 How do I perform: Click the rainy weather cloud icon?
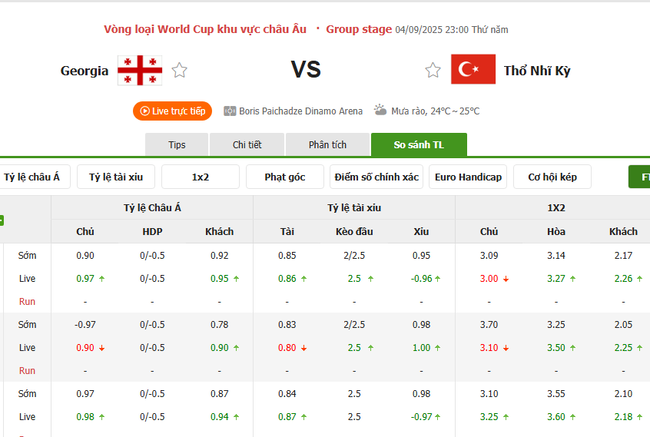coord(381,111)
